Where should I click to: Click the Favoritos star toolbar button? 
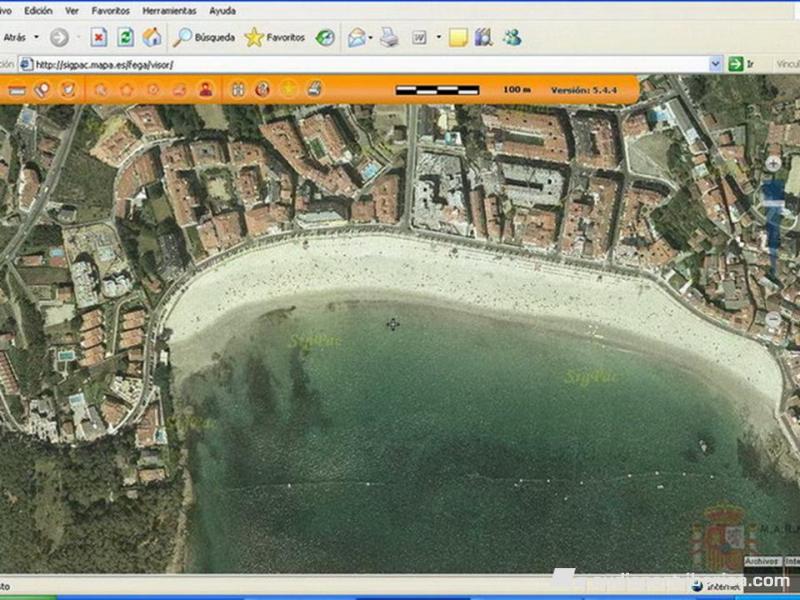tap(275, 38)
